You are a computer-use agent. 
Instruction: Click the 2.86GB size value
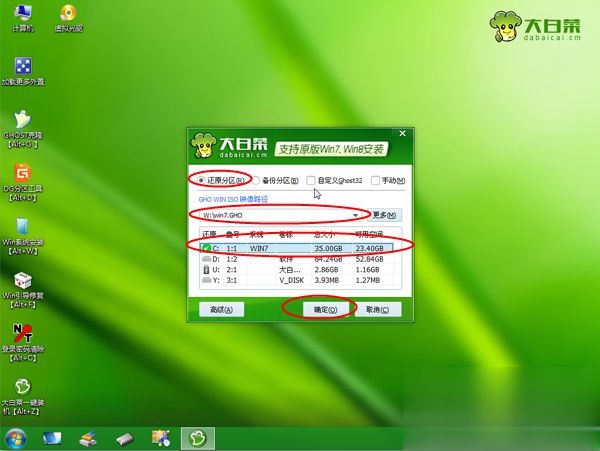coord(326,270)
